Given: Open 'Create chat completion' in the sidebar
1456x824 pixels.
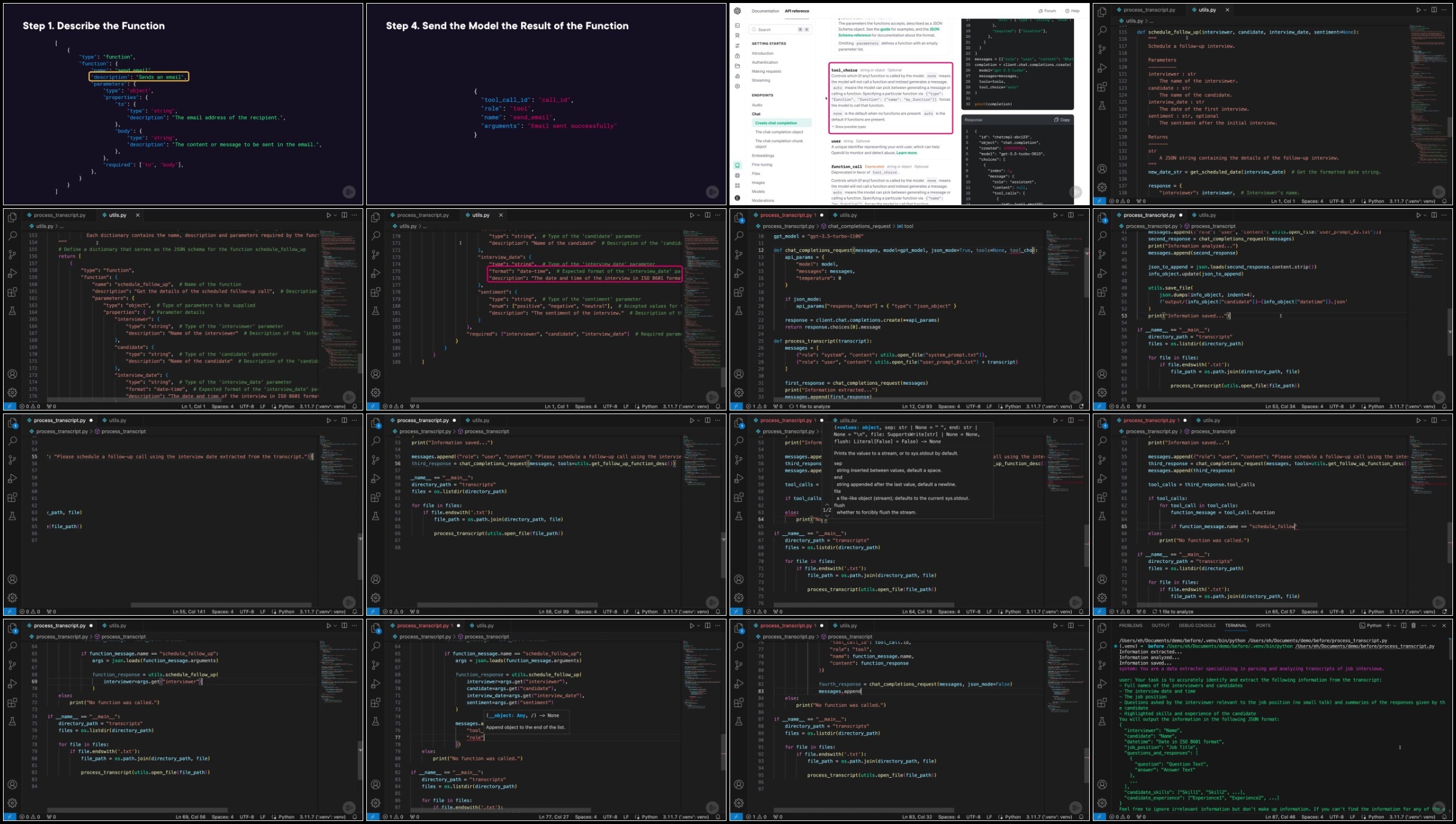Looking at the screenshot, I should click(781, 123).
